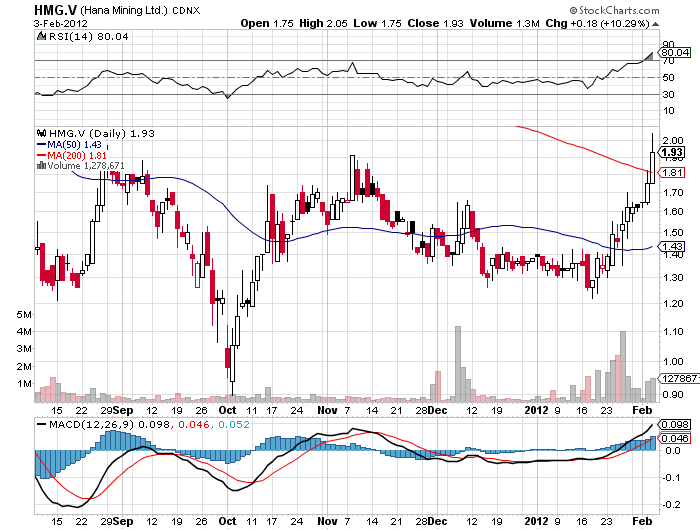Click the red MA(200) legend line
The height and width of the screenshot is (530, 700).
click(42, 156)
